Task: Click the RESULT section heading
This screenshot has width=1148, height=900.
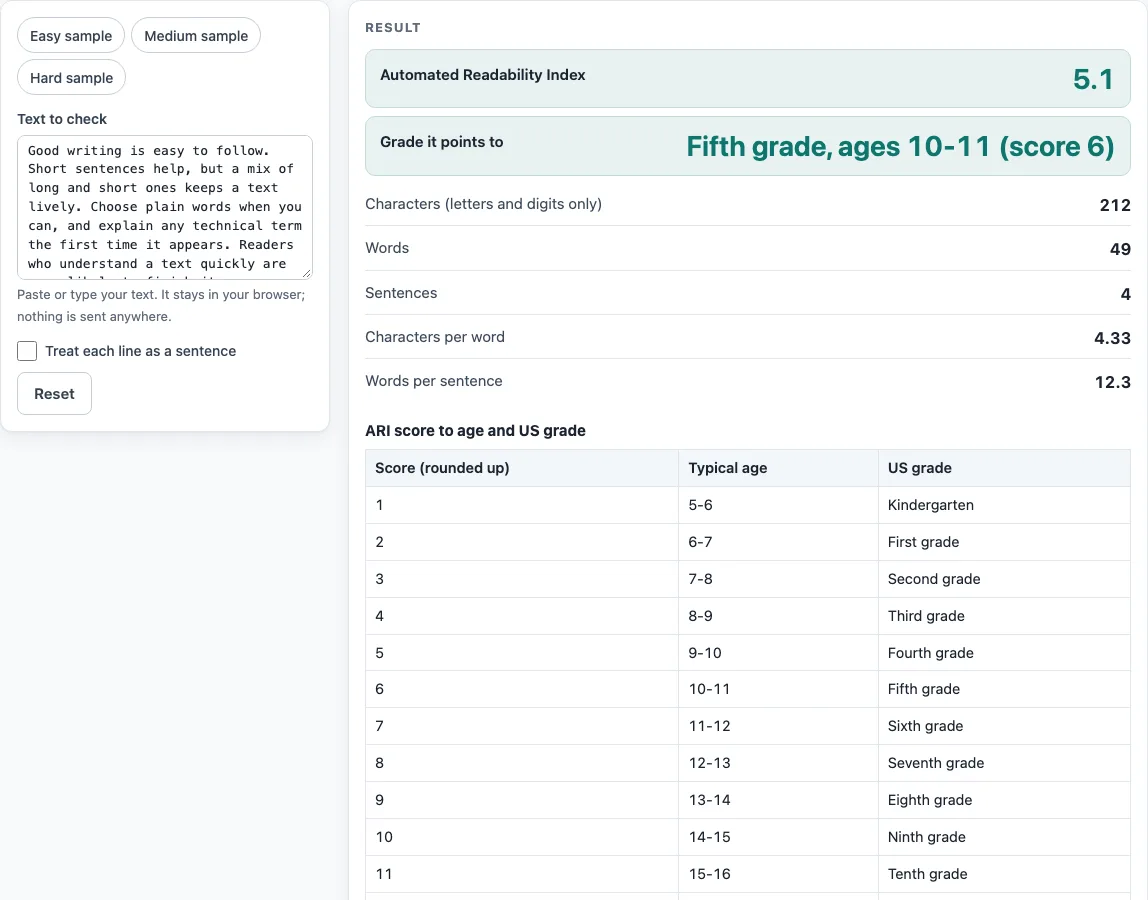Action: click(x=393, y=28)
